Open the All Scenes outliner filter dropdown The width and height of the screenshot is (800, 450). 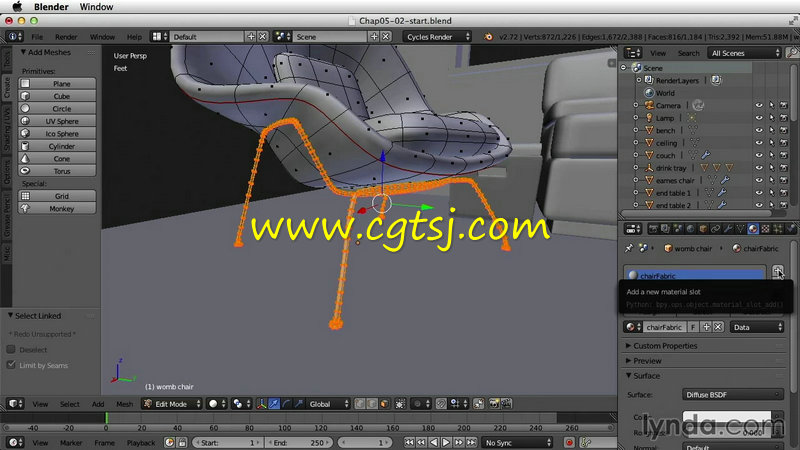coord(744,53)
